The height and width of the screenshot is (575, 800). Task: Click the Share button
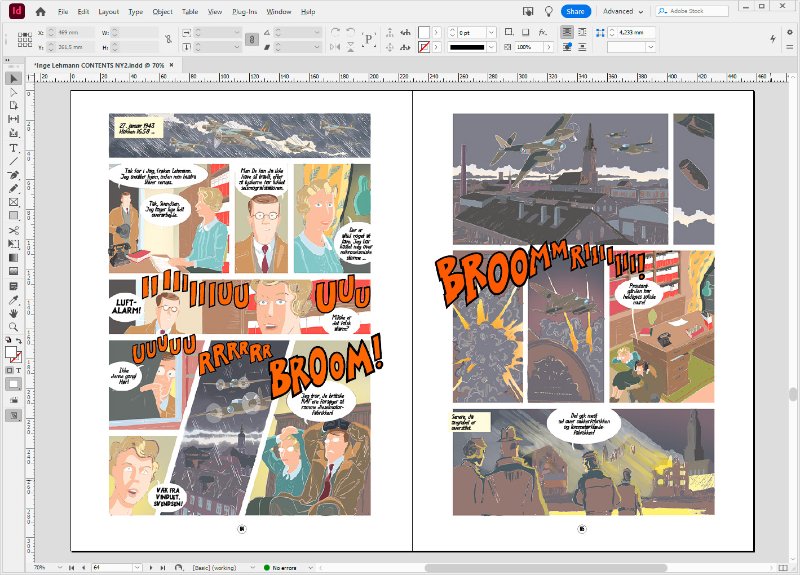(x=576, y=11)
